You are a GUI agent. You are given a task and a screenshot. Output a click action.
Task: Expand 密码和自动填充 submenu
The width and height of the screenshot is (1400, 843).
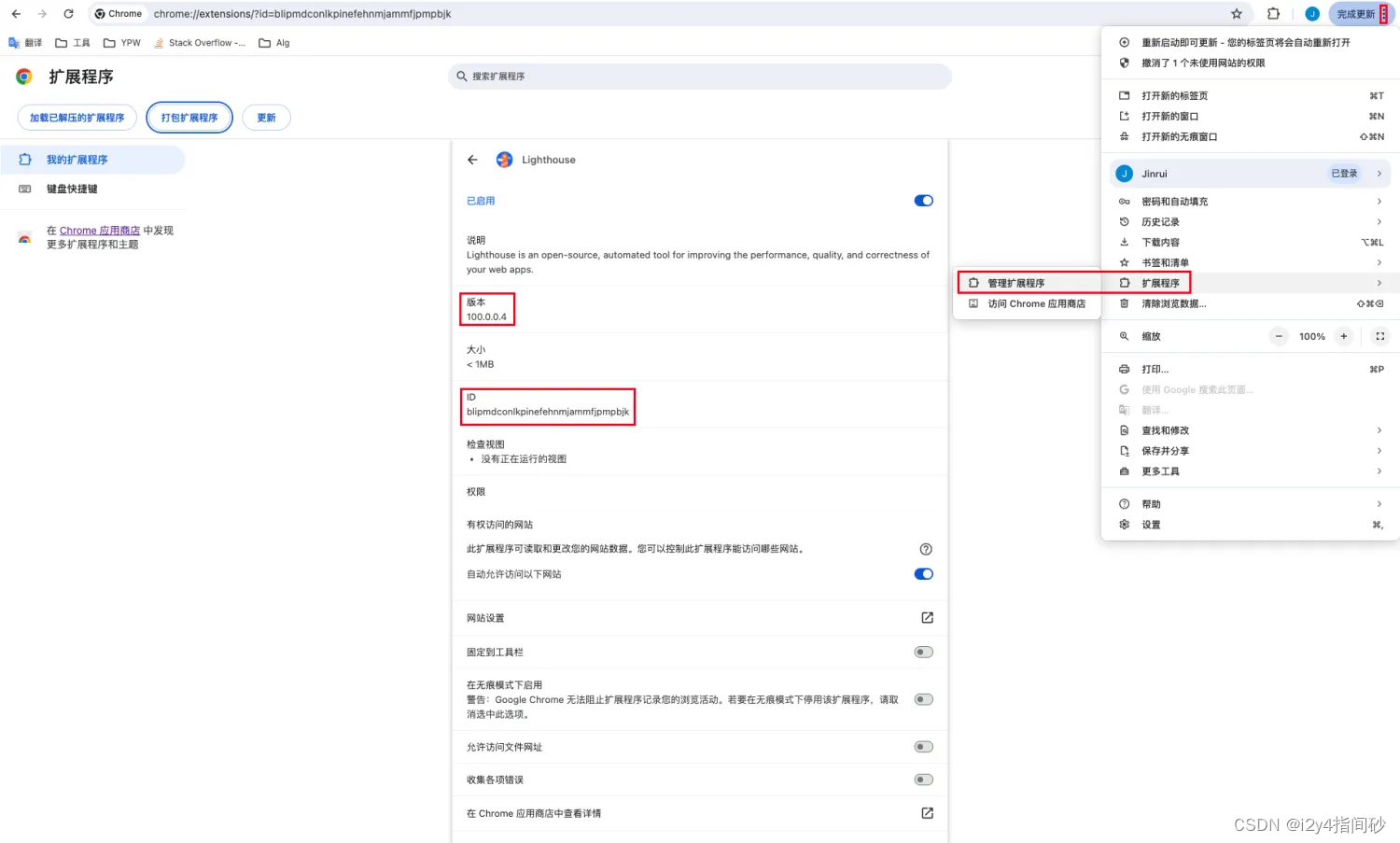1251,202
